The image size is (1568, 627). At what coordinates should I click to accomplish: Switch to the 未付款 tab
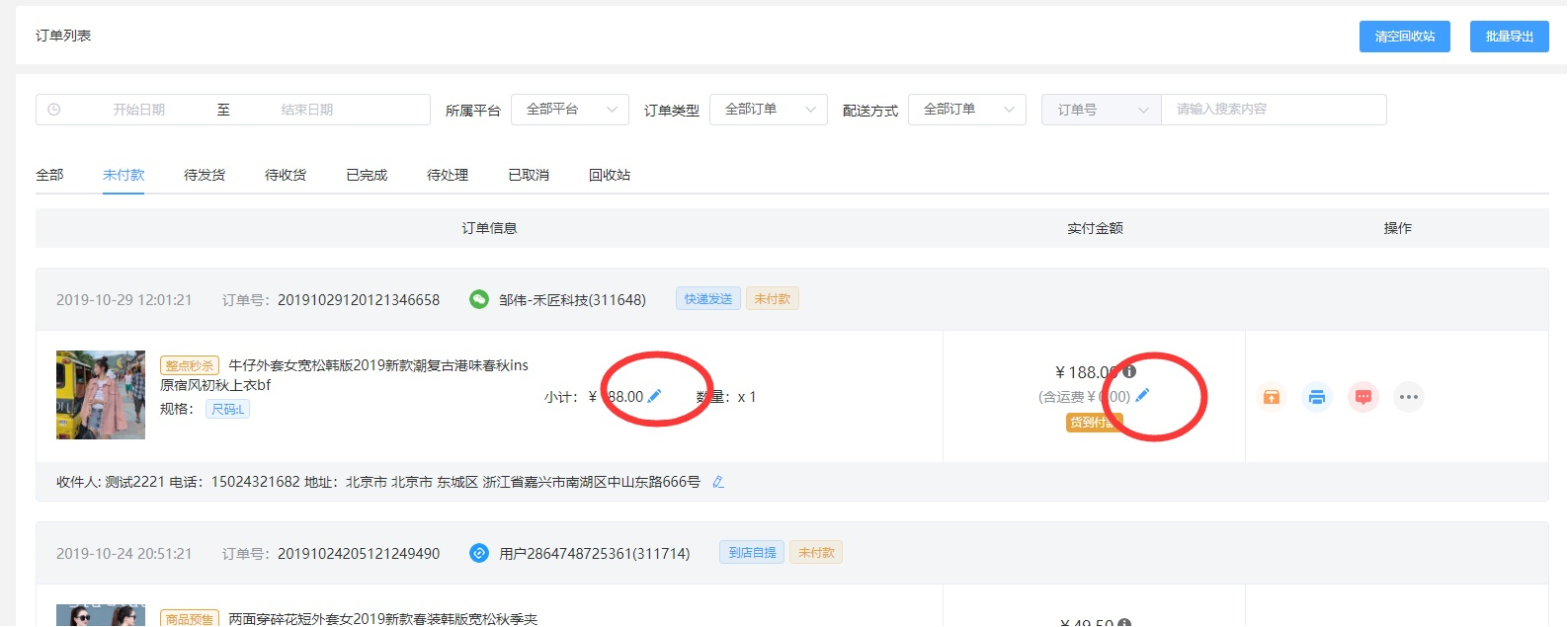click(124, 175)
